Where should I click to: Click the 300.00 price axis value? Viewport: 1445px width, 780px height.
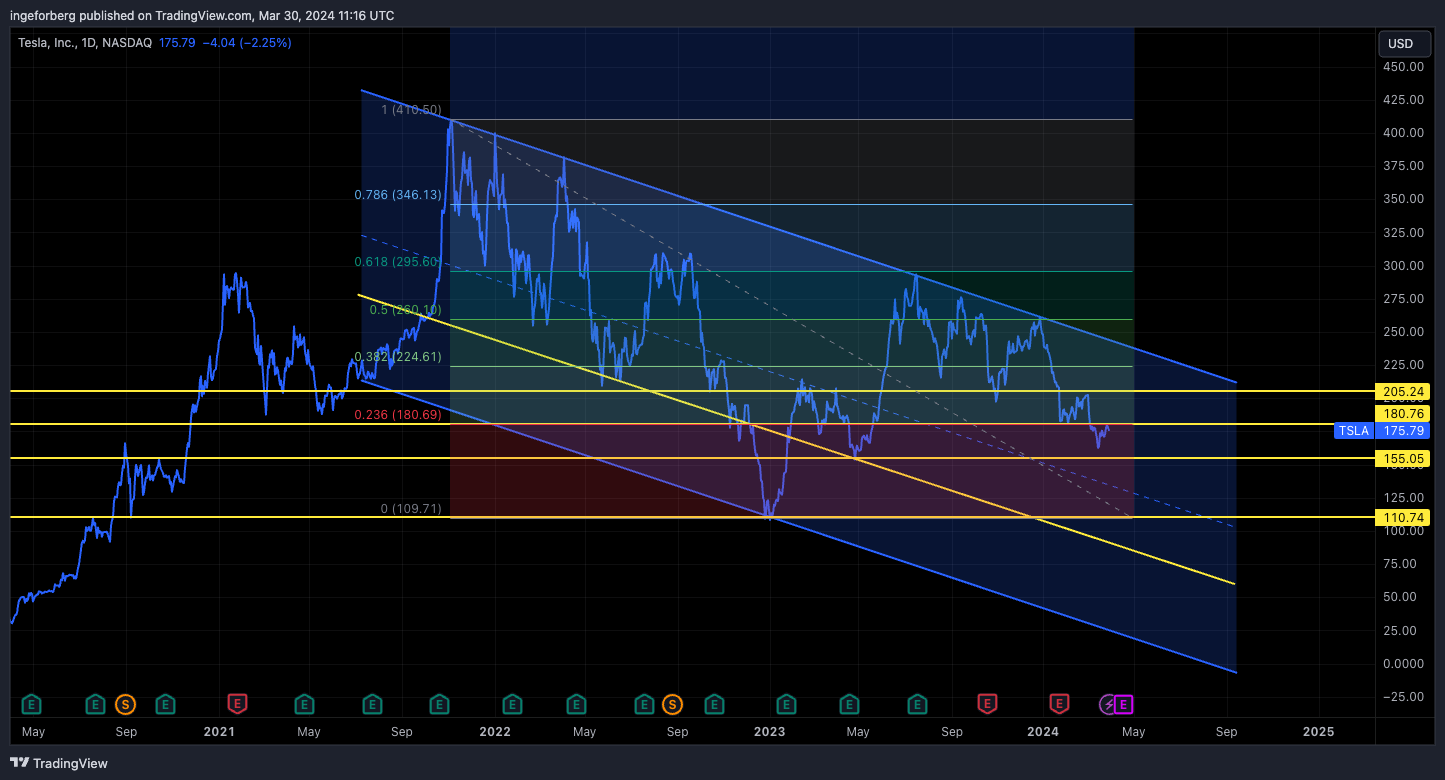tap(1403, 266)
